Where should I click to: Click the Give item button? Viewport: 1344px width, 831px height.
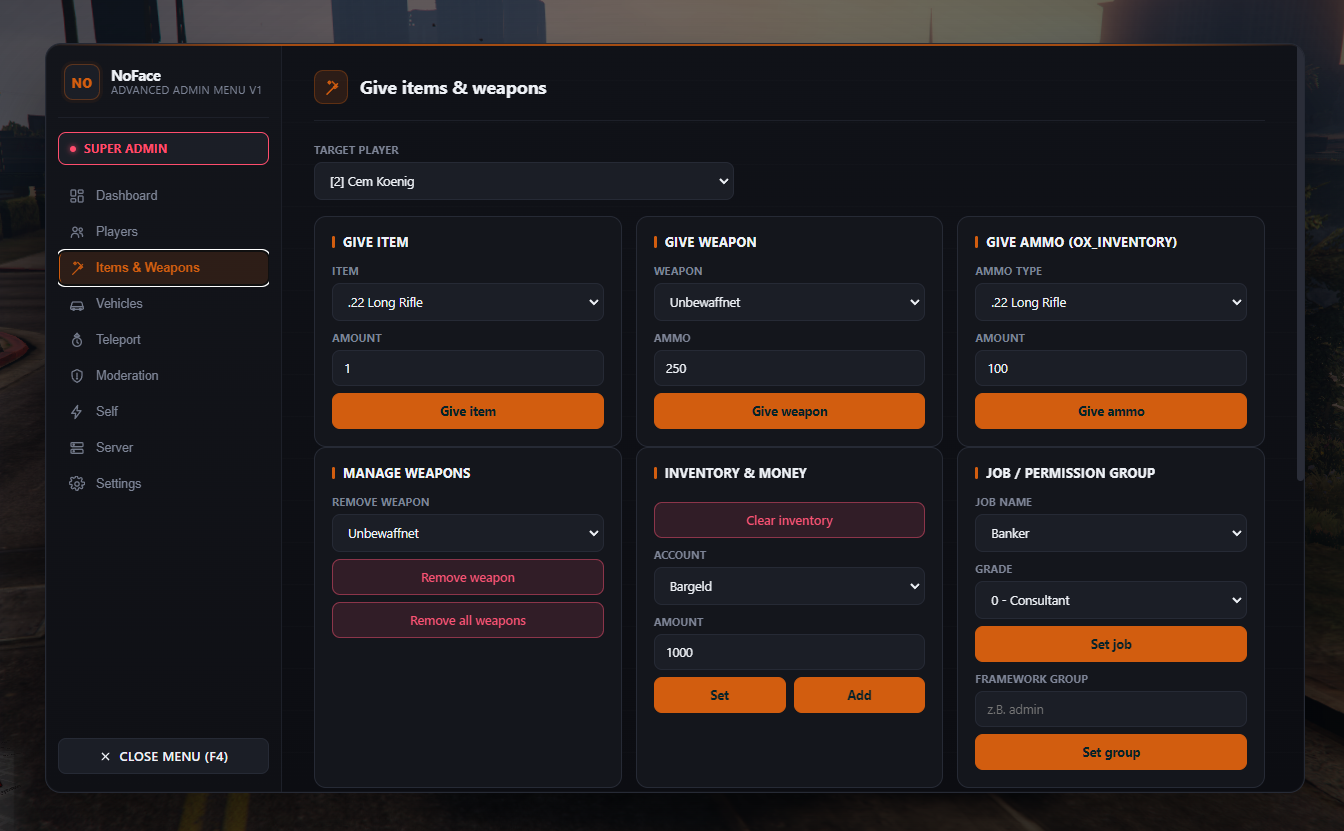pyautogui.click(x=468, y=411)
